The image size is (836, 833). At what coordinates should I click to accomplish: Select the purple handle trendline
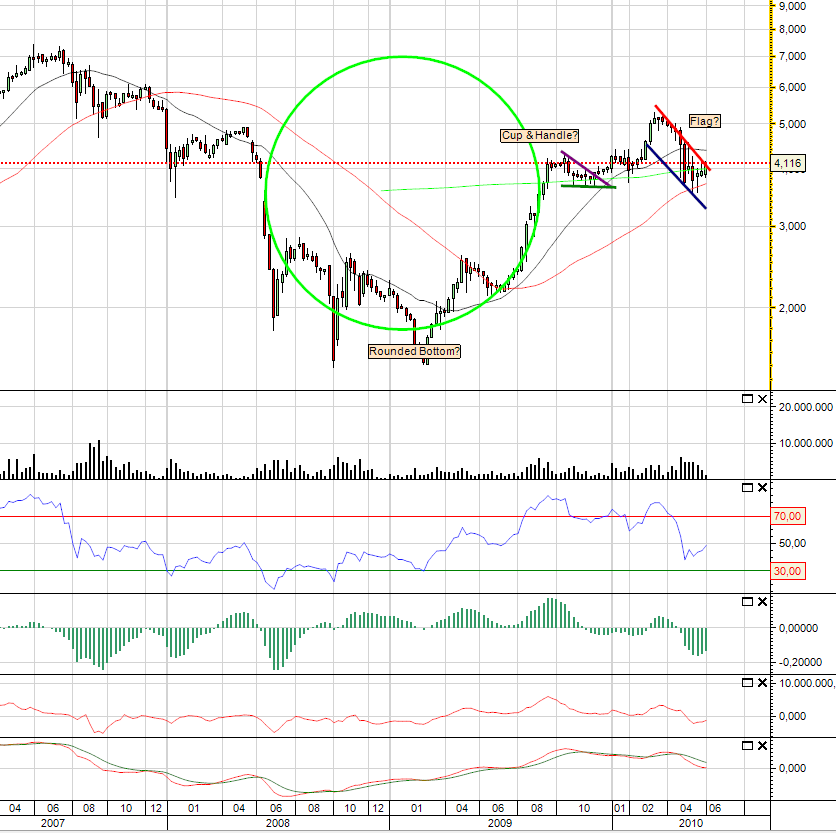click(x=585, y=169)
